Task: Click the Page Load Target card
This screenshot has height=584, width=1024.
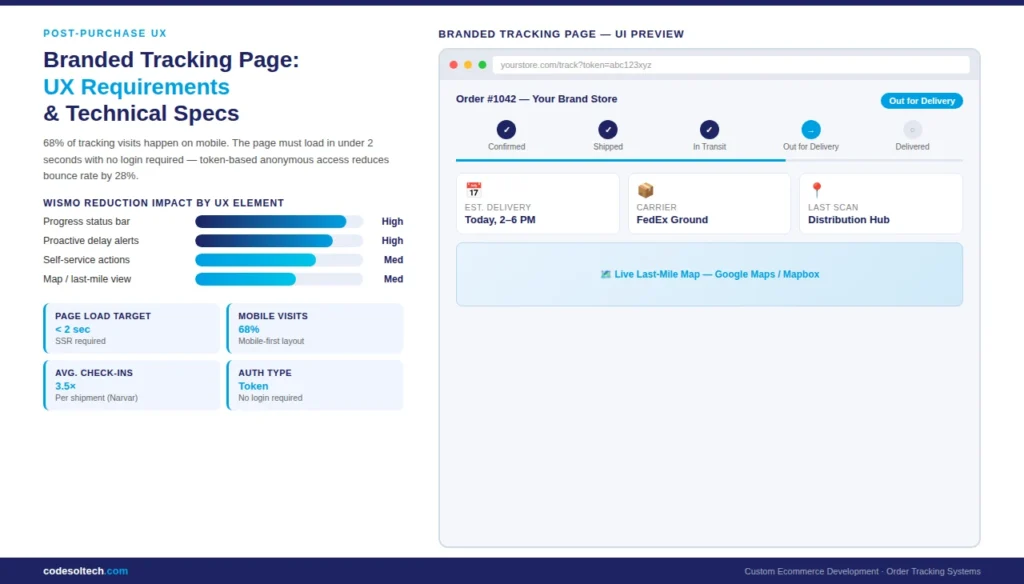Action: tap(132, 328)
